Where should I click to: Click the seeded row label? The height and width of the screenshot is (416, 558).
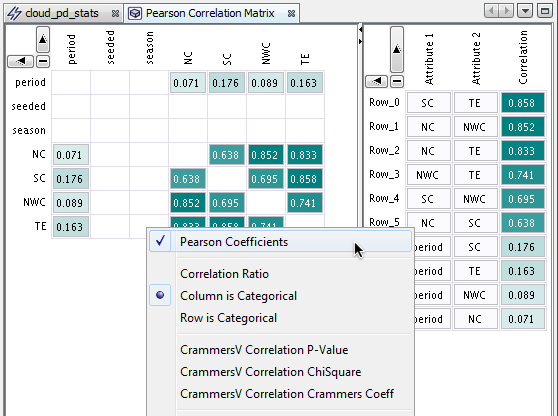pyautogui.click(x=28, y=106)
